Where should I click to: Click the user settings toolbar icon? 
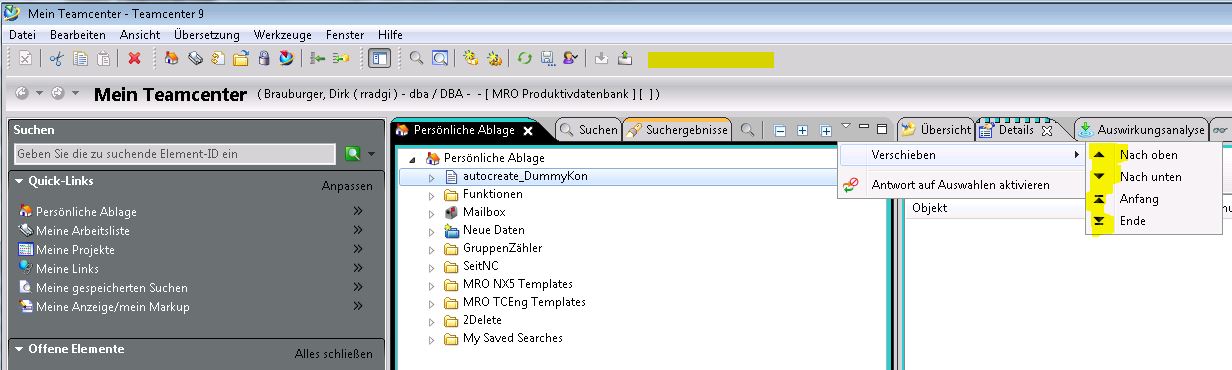(570, 58)
